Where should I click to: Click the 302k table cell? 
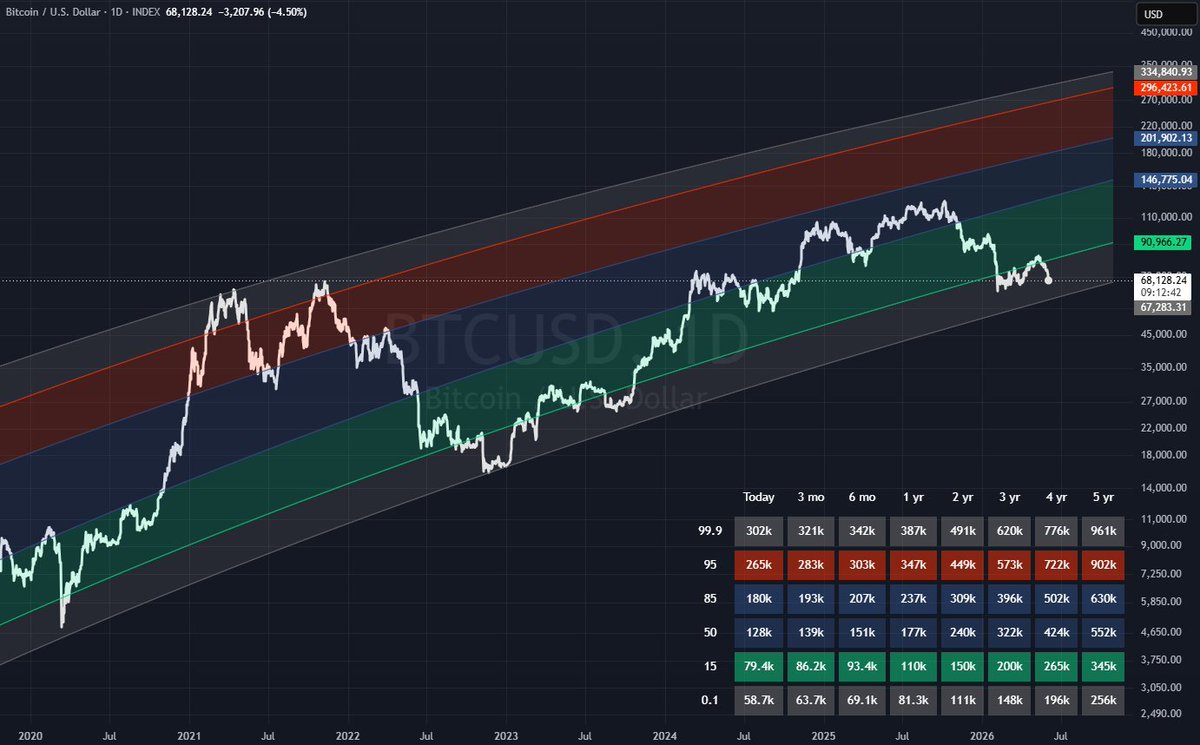point(759,531)
